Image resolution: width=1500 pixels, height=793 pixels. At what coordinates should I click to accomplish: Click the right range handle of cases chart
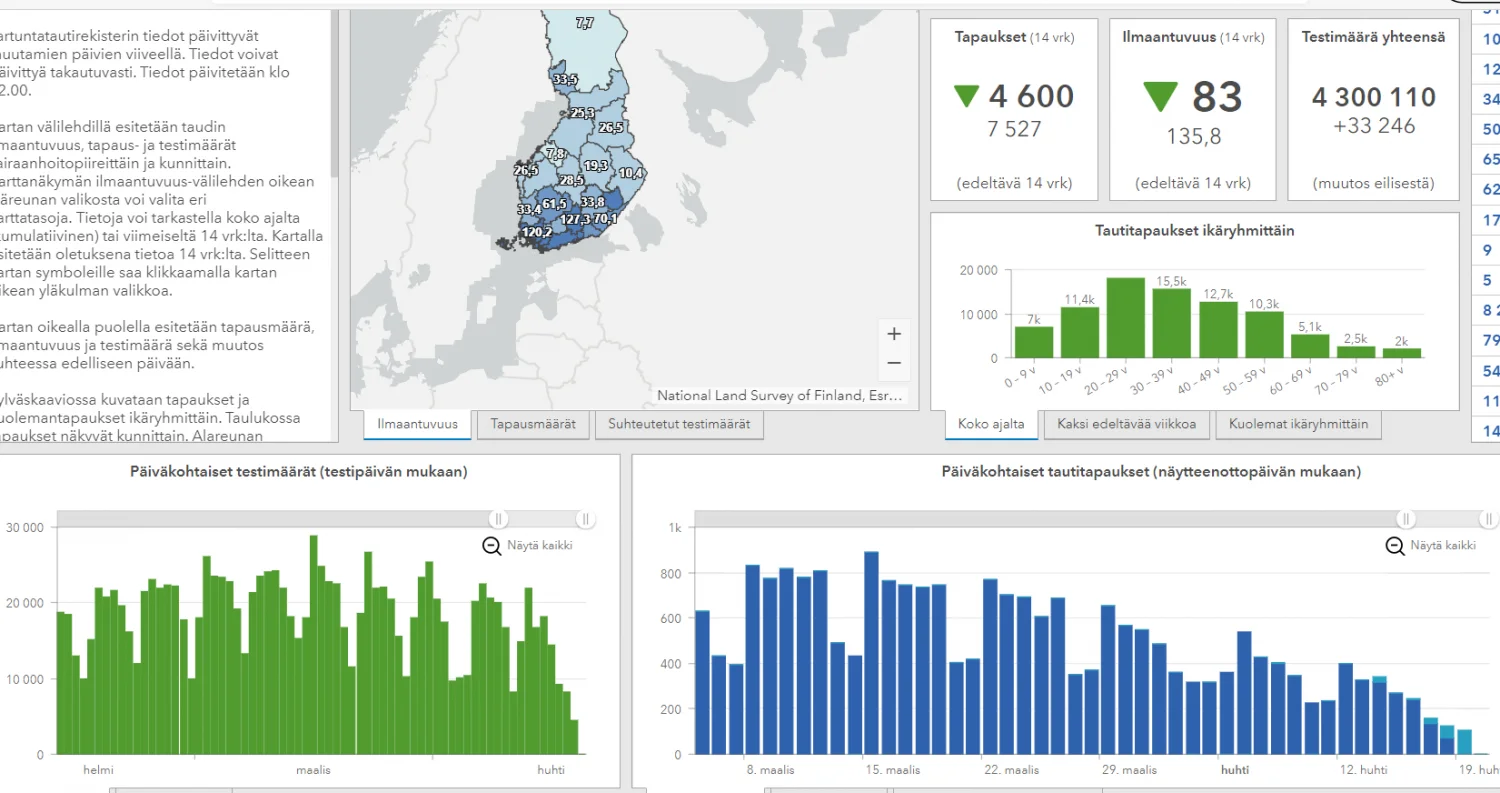pyautogui.click(x=1488, y=519)
